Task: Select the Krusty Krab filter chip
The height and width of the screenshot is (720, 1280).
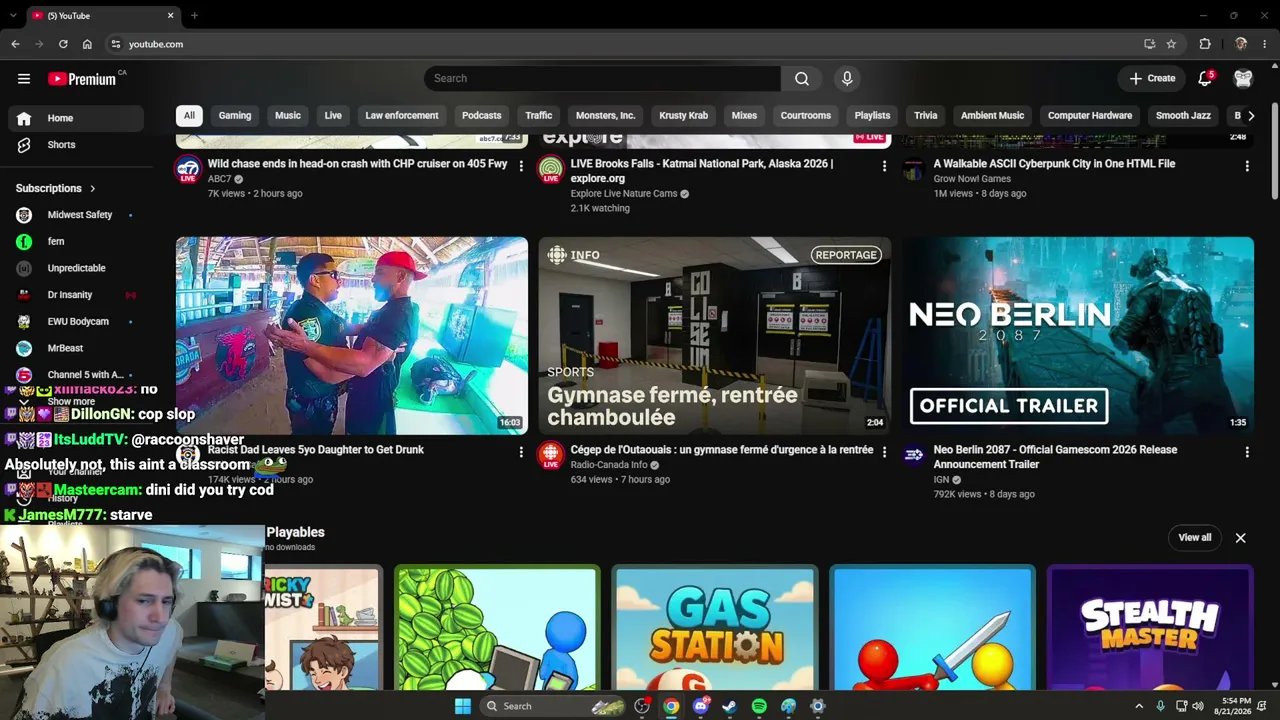Action: tap(684, 115)
